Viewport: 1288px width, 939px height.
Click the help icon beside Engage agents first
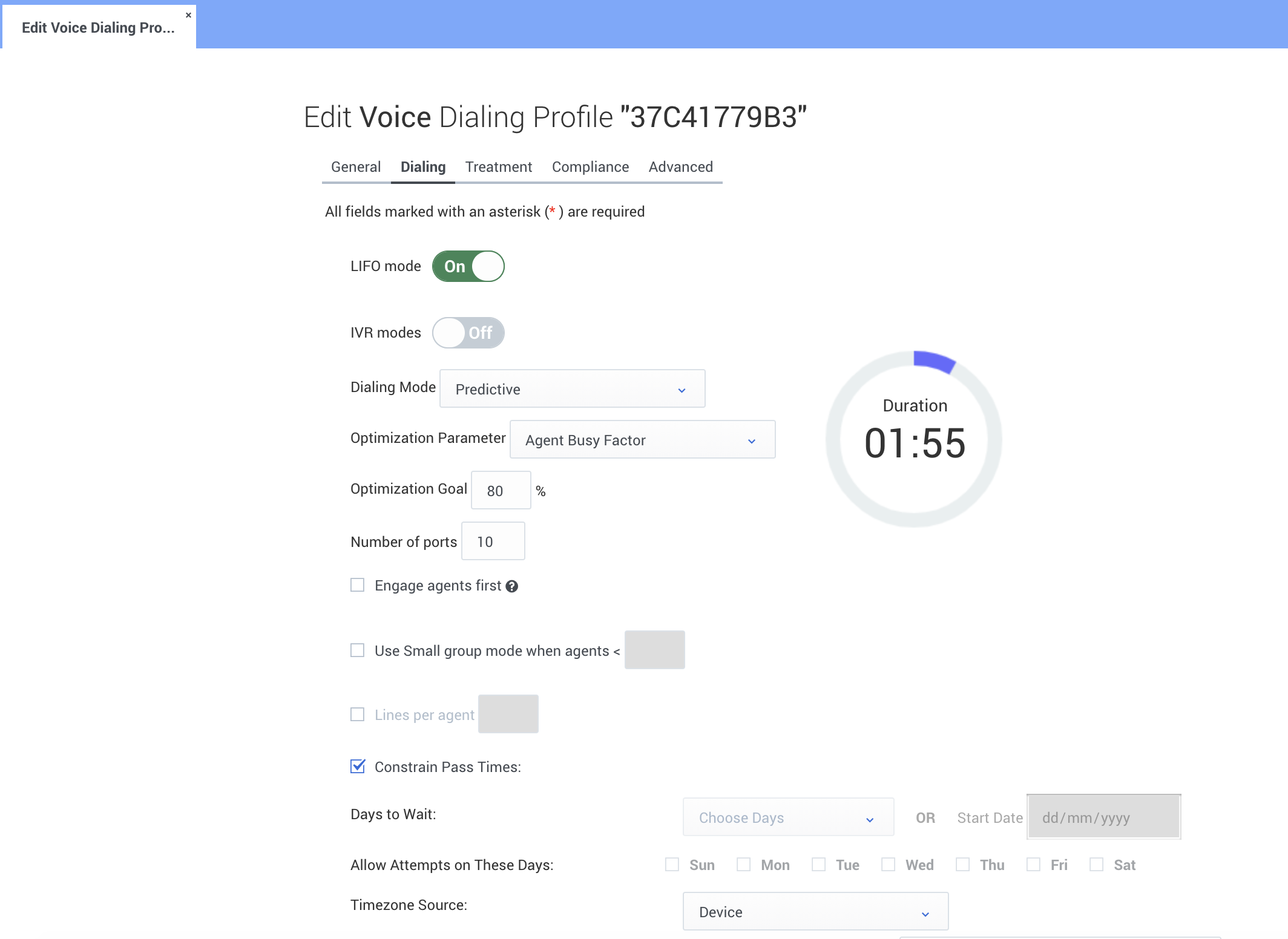click(512, 586)
